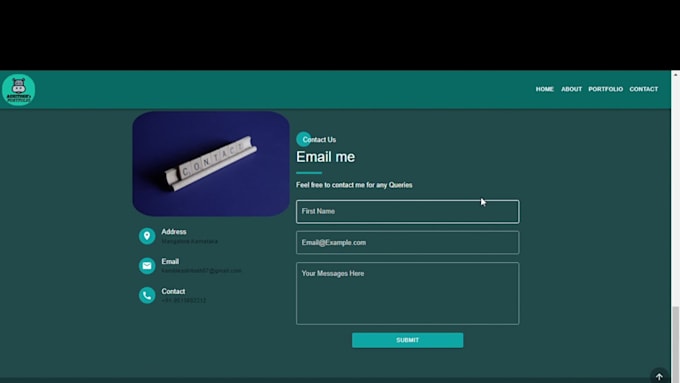Click the 'Address' label text

coord(174,232)
